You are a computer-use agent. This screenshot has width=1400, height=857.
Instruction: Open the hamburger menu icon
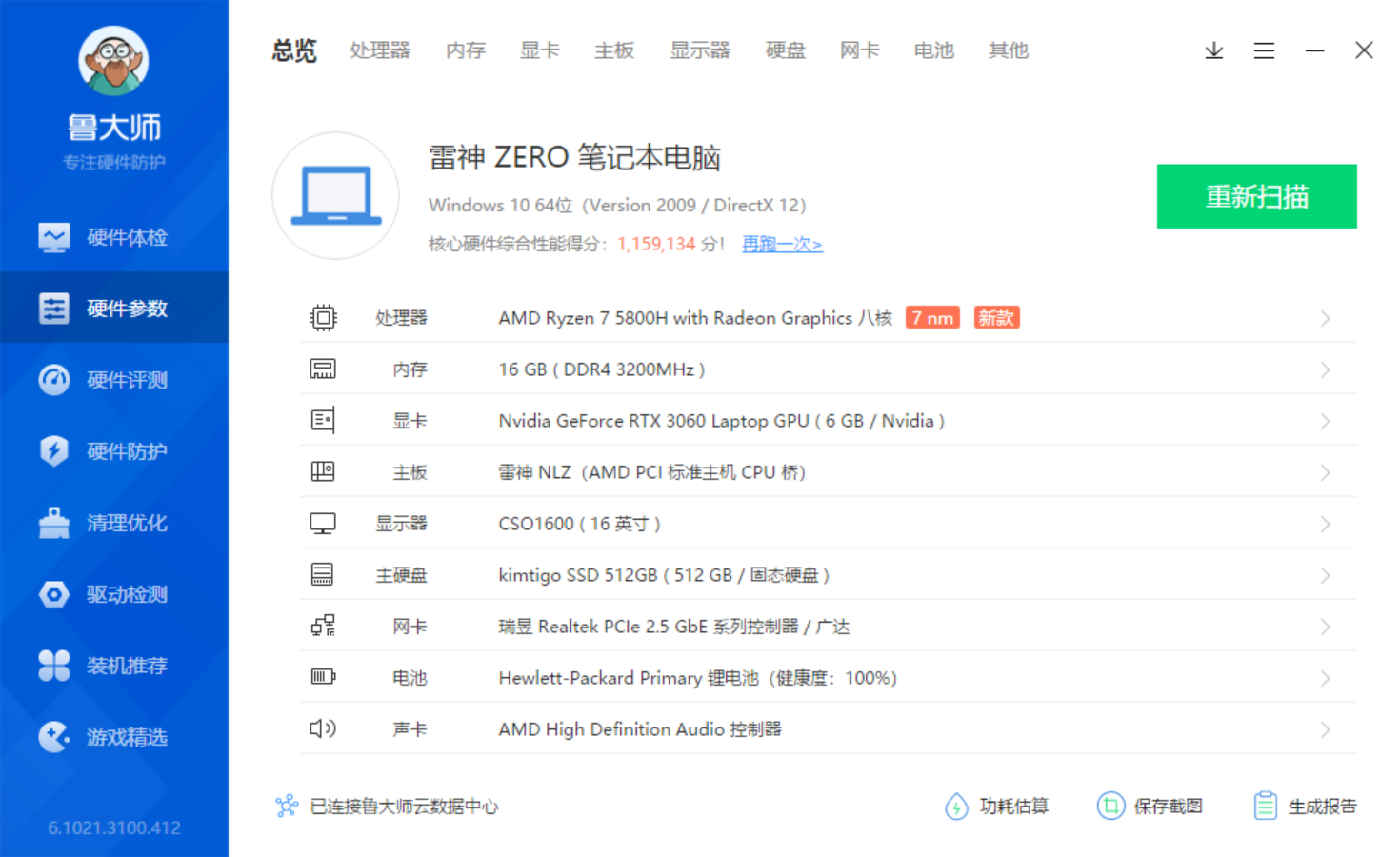tap(1264, 50)
